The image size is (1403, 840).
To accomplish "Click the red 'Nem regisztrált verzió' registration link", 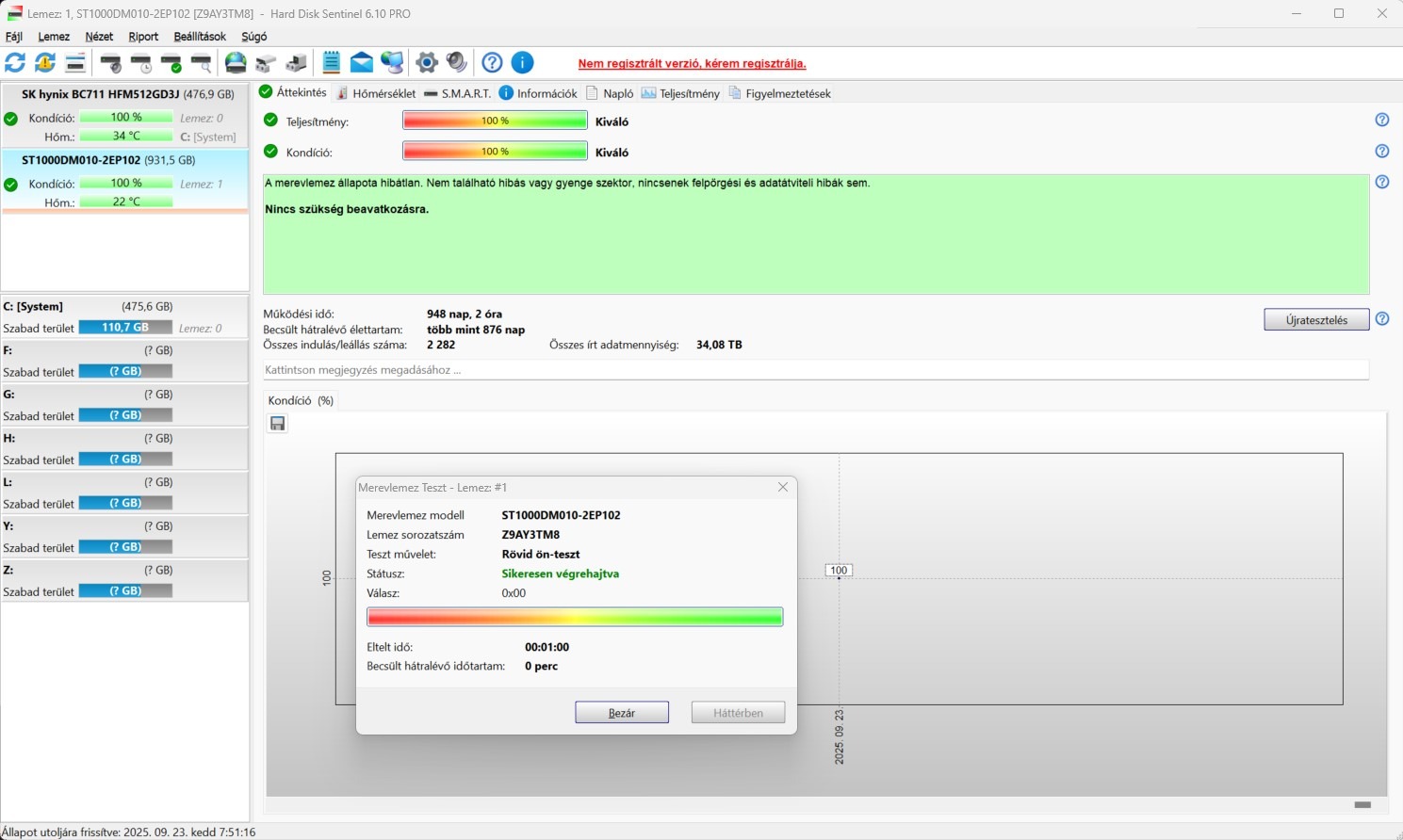I will click(692, 64).
